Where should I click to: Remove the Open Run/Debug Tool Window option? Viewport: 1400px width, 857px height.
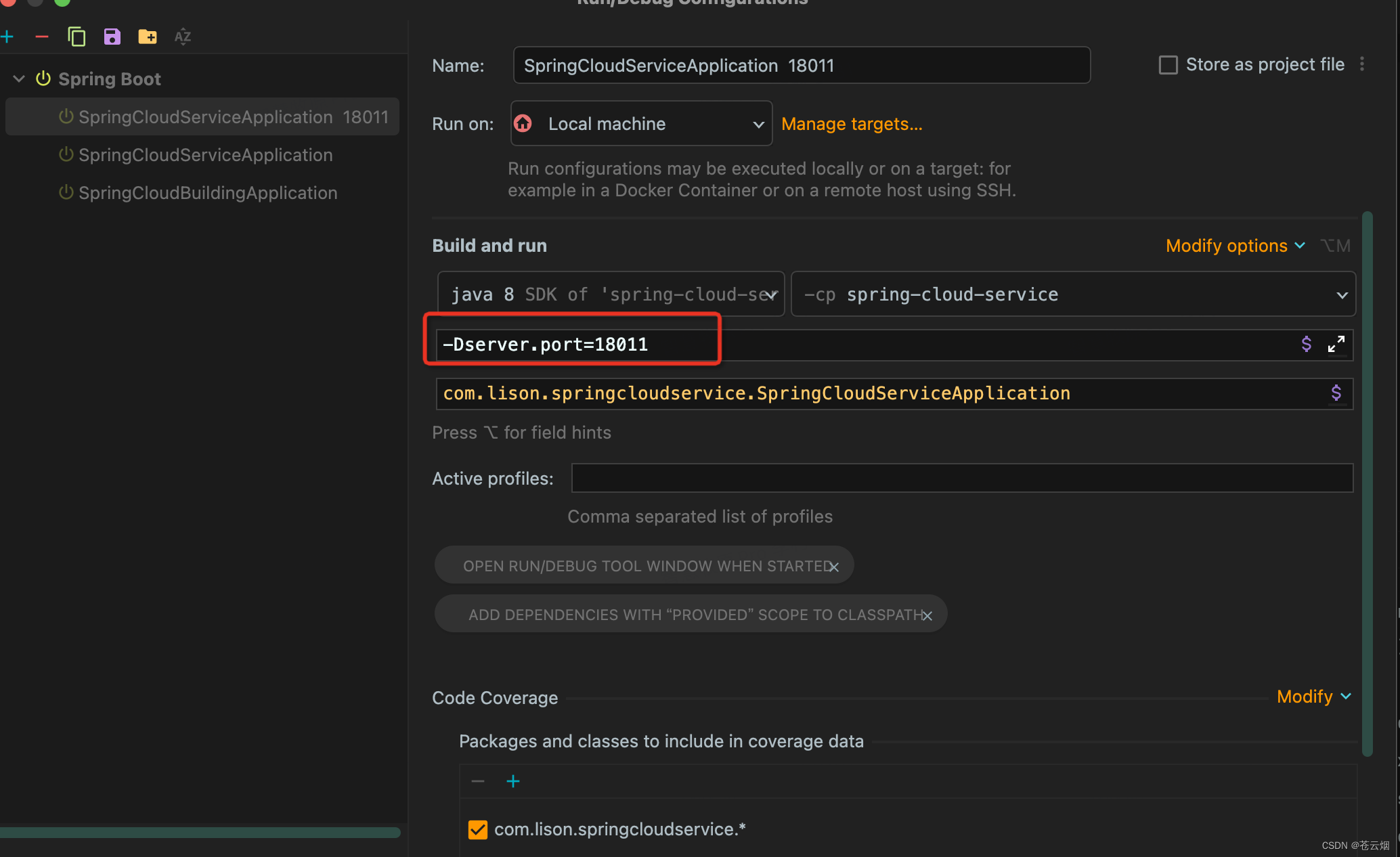pyautogui.click(x=834, y=567)
